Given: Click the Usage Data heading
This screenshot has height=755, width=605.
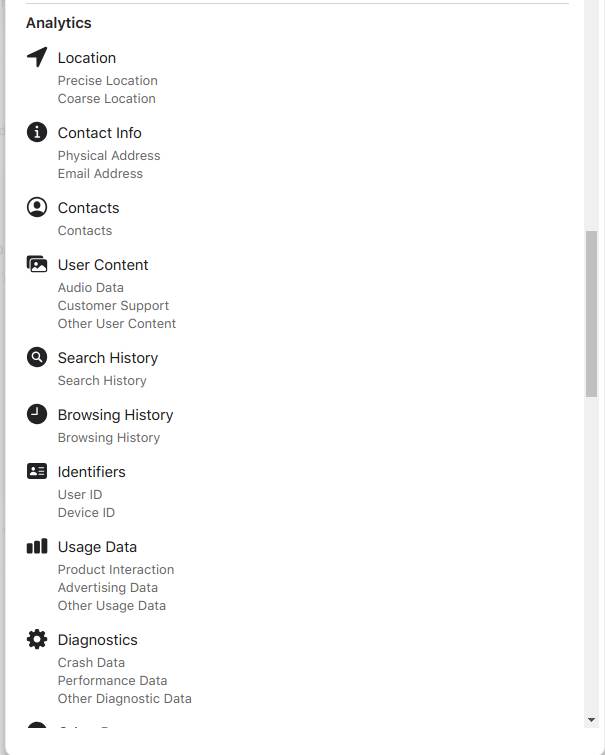Looking at the screenshot, I should [x=97, y=547].
